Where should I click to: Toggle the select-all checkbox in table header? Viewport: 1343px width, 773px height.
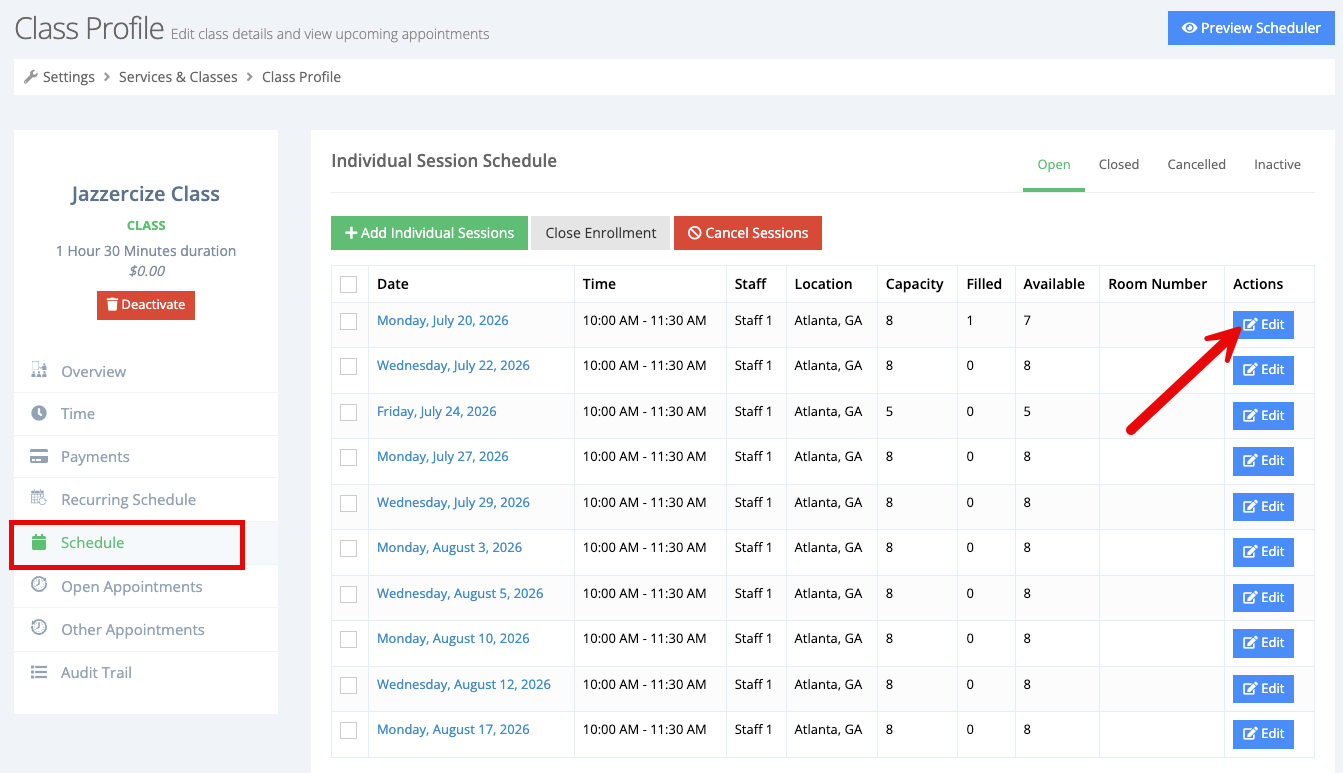348,284
